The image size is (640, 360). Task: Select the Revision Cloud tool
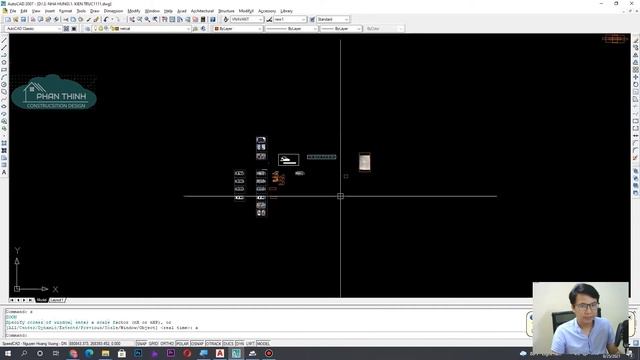pos(4,92)
